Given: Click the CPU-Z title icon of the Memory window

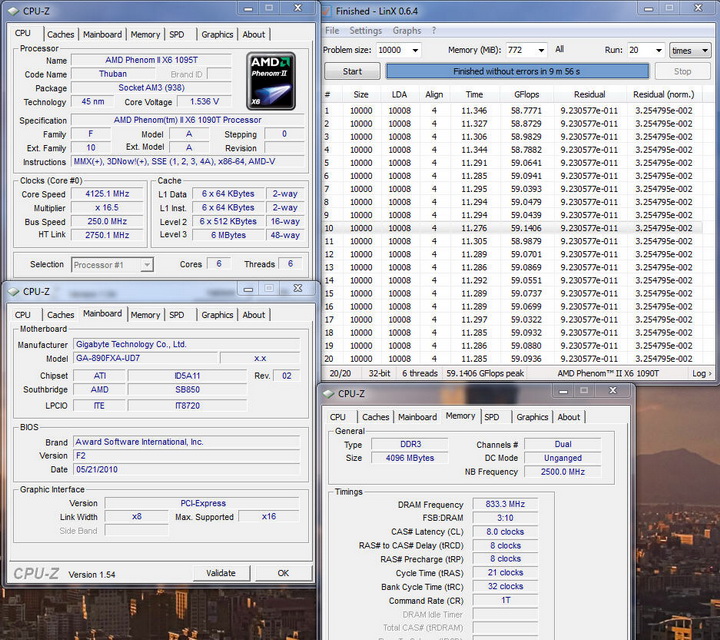Looking at the screenshot, I should [327, 394].
